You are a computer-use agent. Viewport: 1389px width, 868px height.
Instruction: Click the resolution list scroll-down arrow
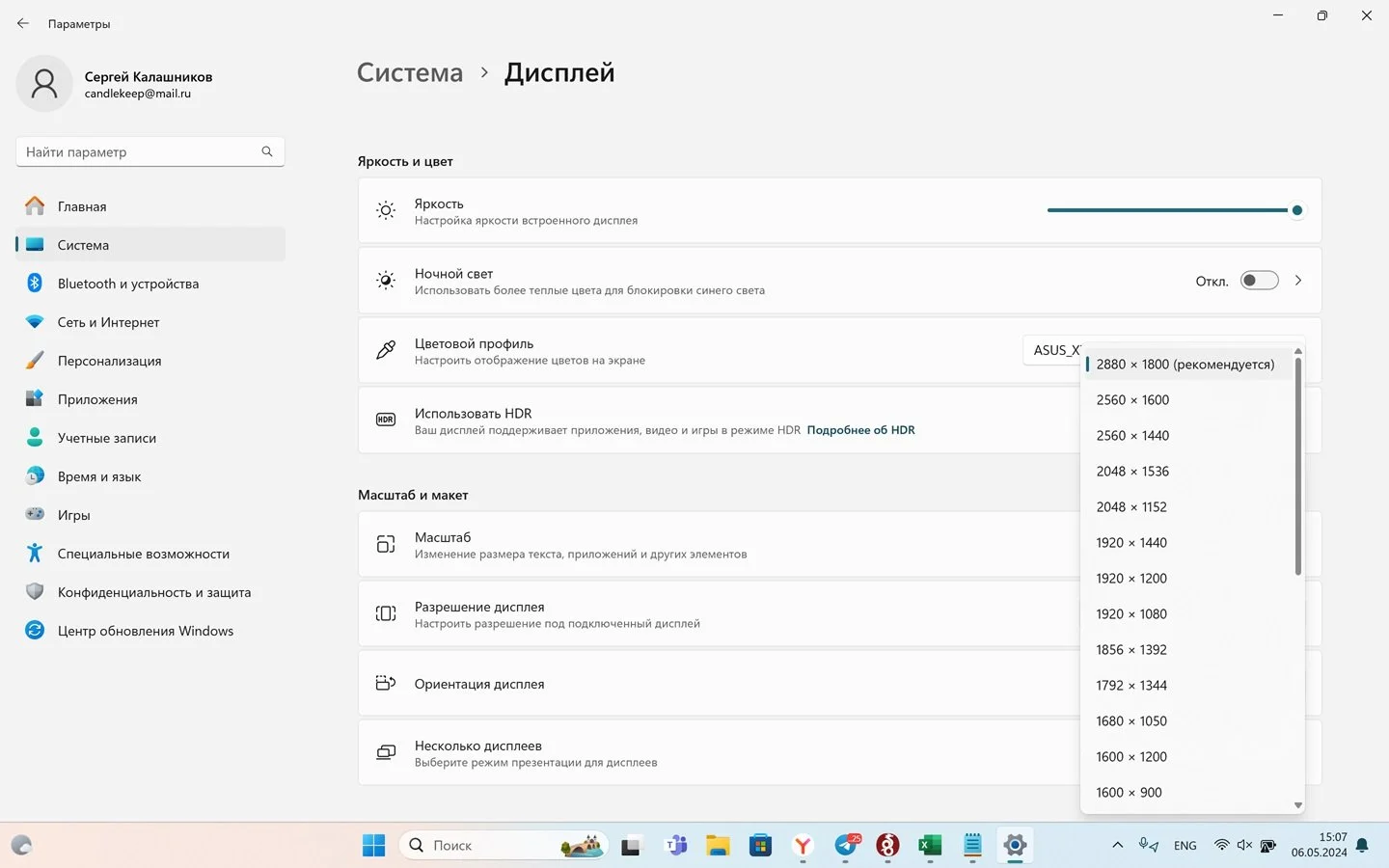[x=1298, y=805]
